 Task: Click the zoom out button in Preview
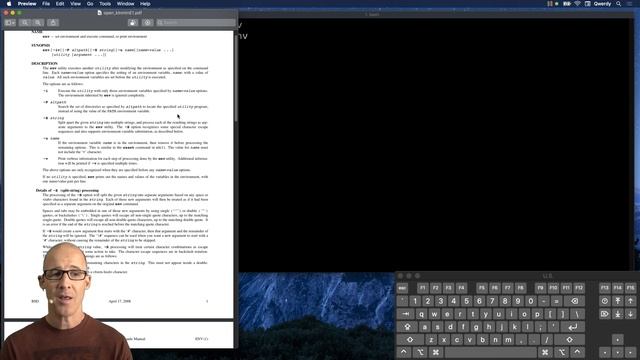tap(25, 22)
